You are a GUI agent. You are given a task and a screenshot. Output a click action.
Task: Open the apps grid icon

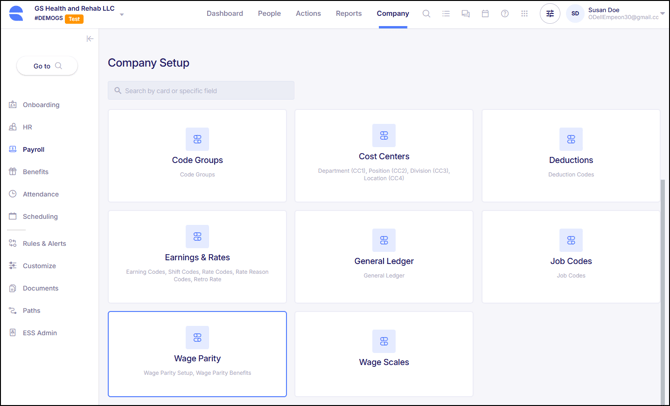(x=524, y=14)
